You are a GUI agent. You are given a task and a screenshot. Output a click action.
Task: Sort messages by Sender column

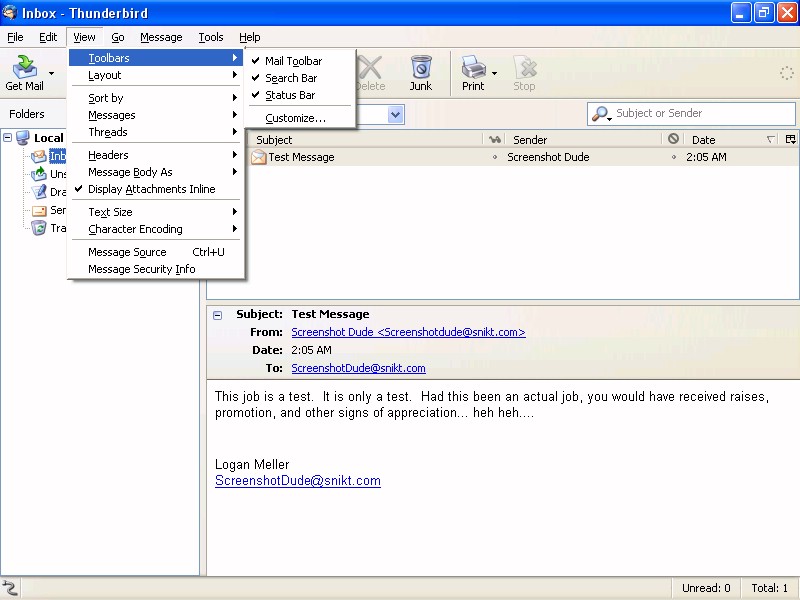(584, 139)
